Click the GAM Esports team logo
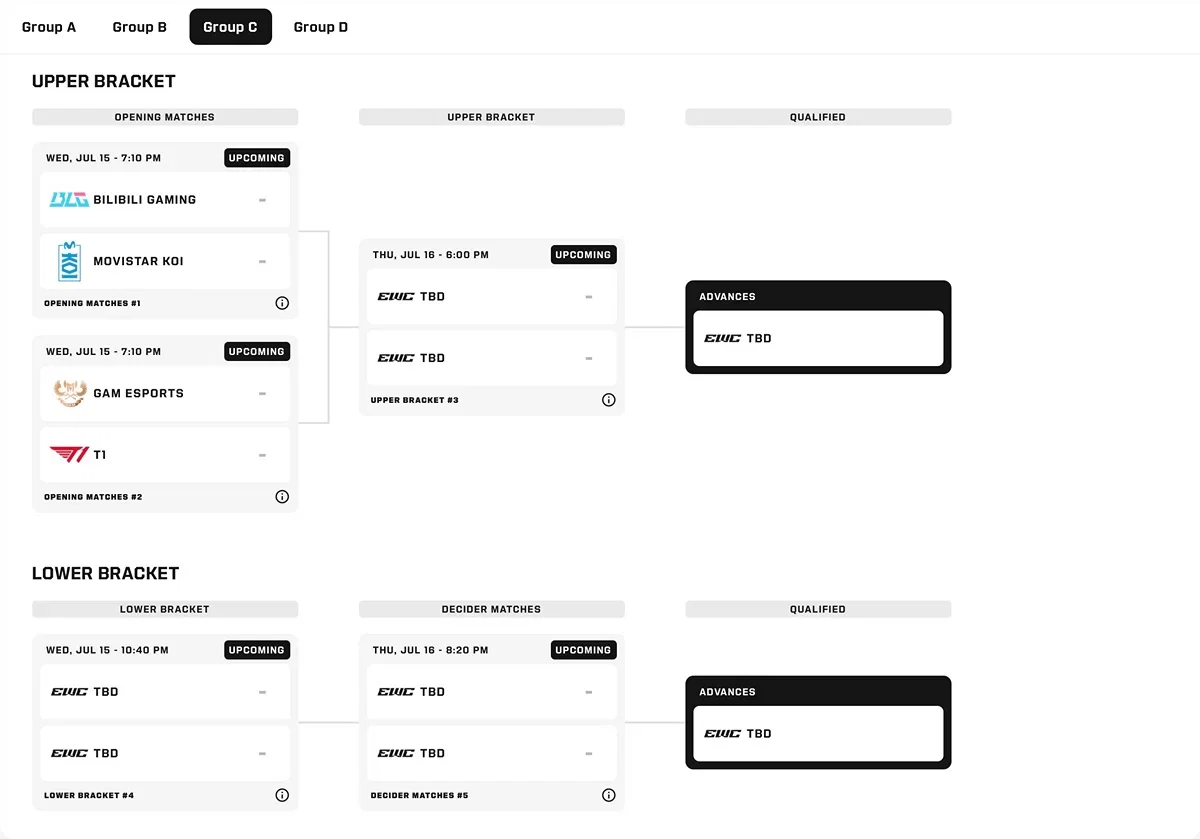Screen dimensions: 1200x839 [x=70, y=393]
